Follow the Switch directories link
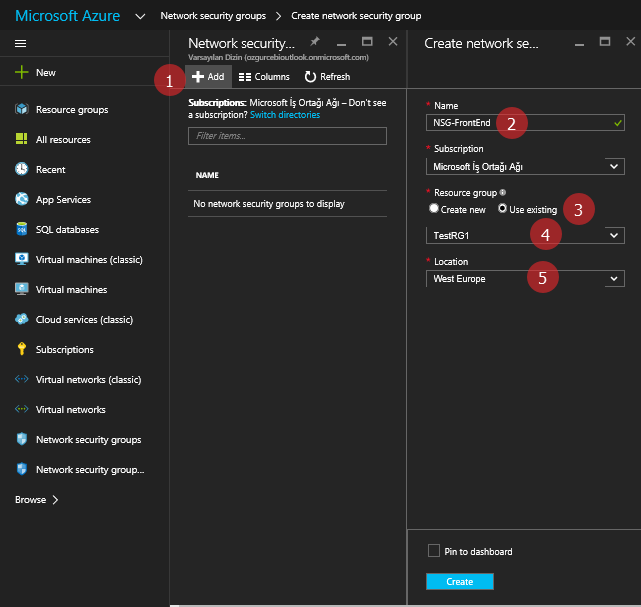 pyautogui.click(x=285, y=115)
